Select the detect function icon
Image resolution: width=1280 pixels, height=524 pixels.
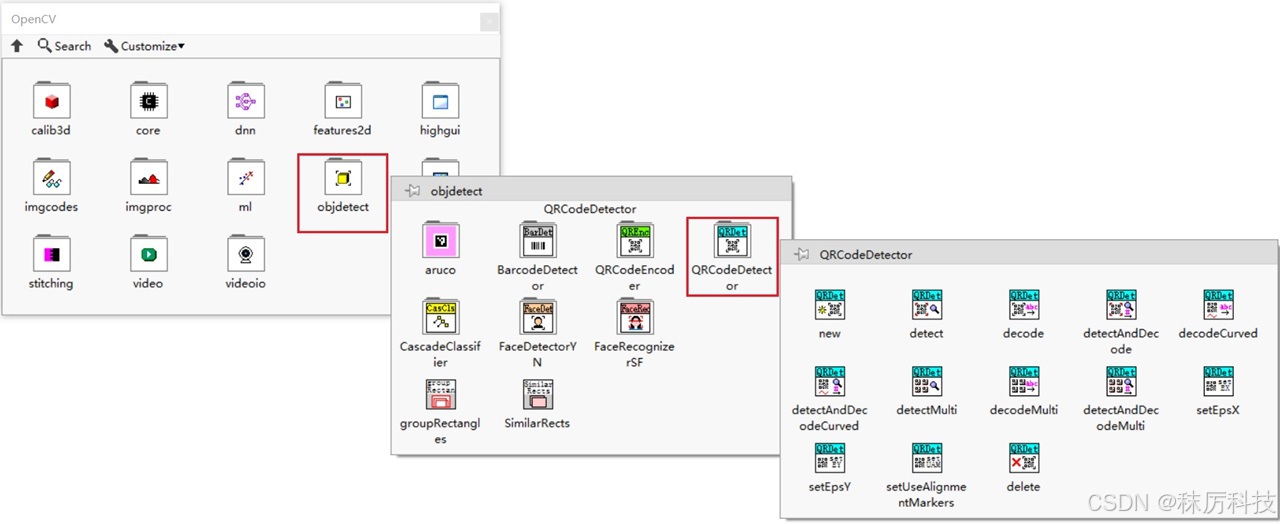[x=927, y=305]
